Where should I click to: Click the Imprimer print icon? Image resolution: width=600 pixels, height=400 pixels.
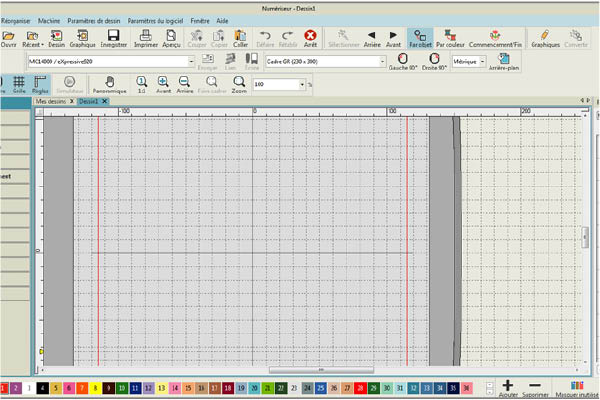[x=146, y=38]
